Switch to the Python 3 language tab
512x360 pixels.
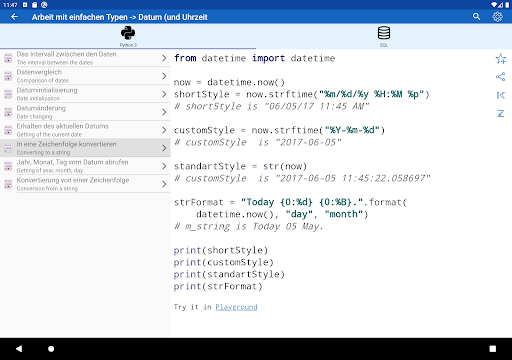coord(128,36)
